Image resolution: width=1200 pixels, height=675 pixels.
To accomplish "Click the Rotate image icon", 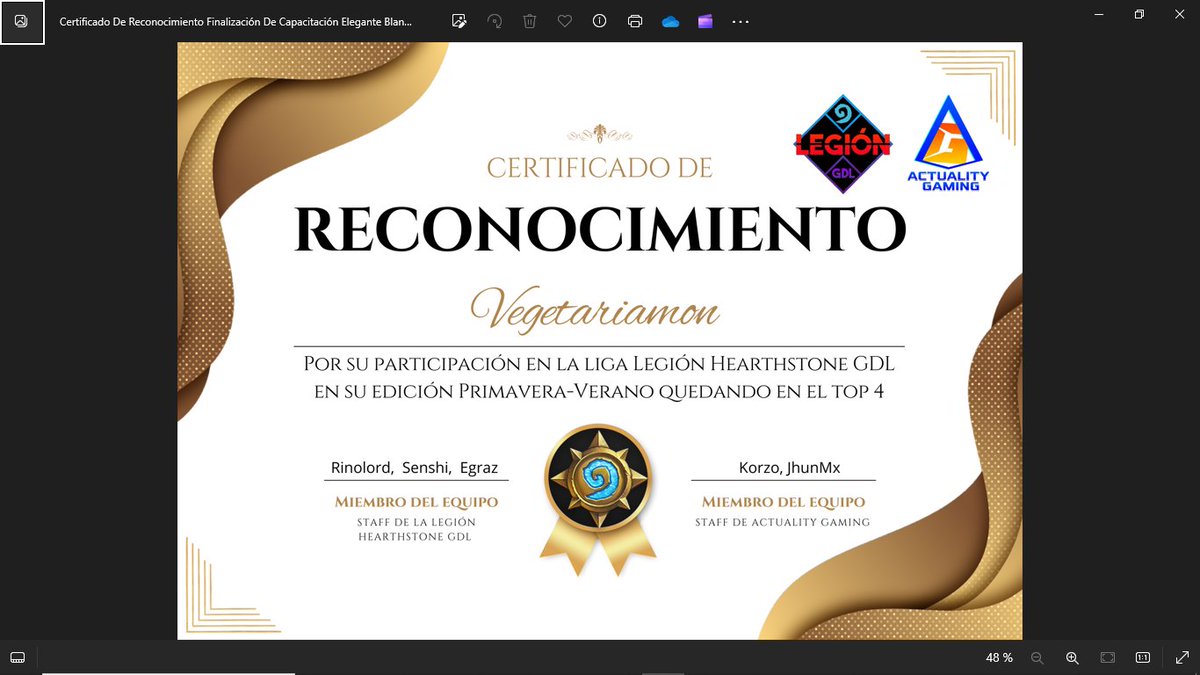I will click(494, 21).
